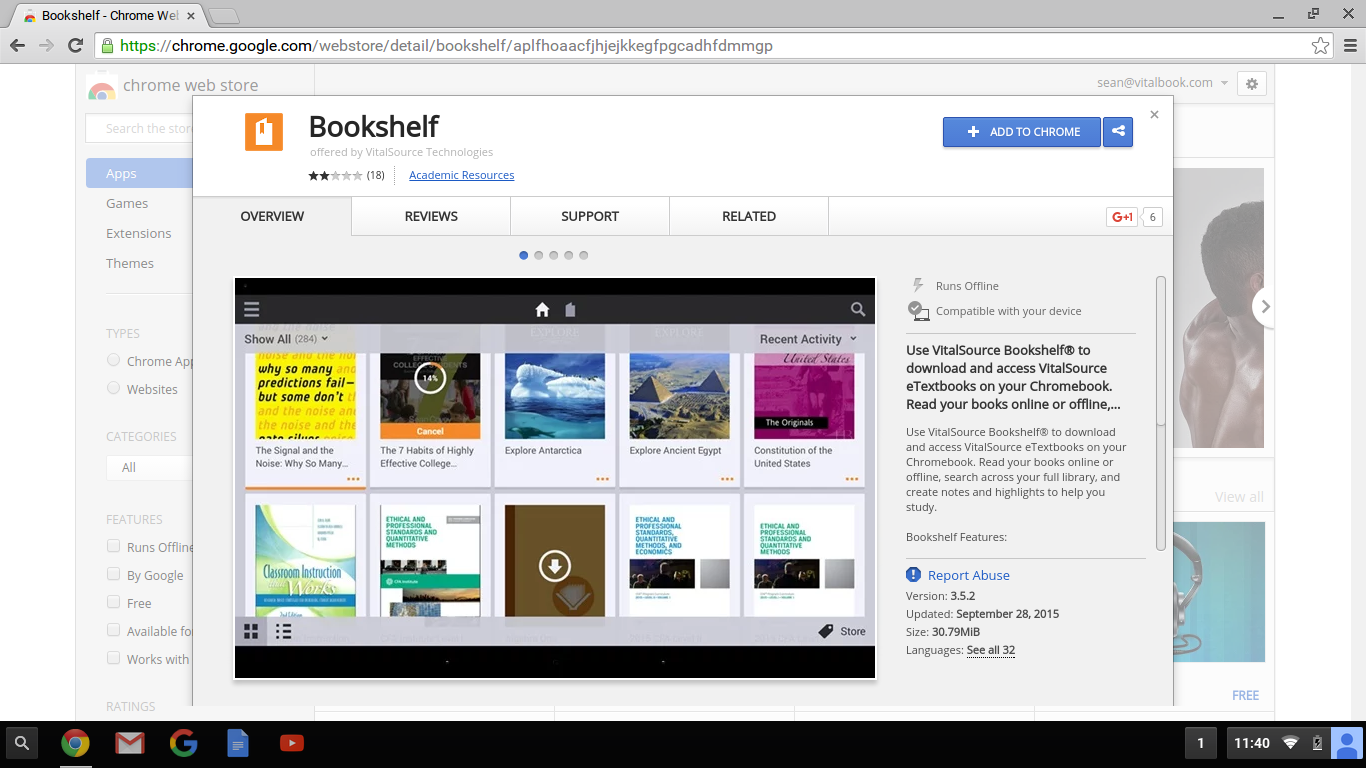
Task: Click the two-star rating of Bookshelf
Action: 335,175
